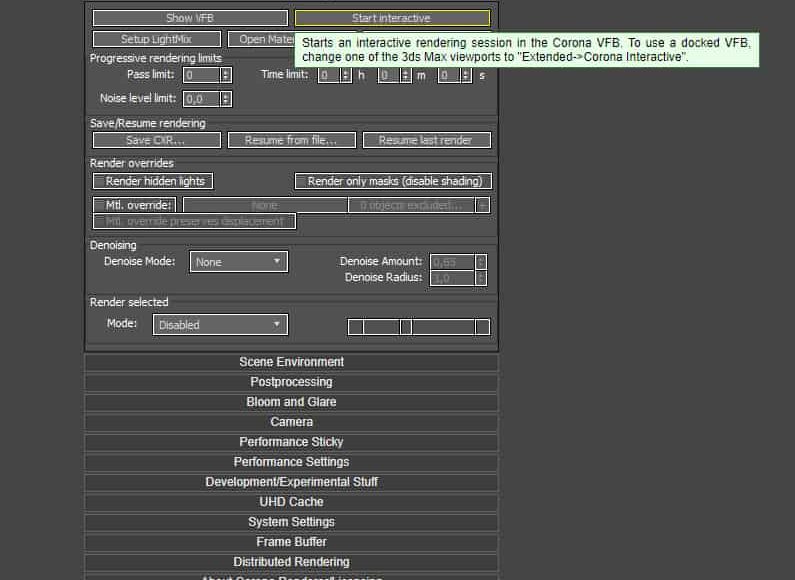Enable Mtl. override checkbox
This screenshot has height=580, width=795.
134,205
